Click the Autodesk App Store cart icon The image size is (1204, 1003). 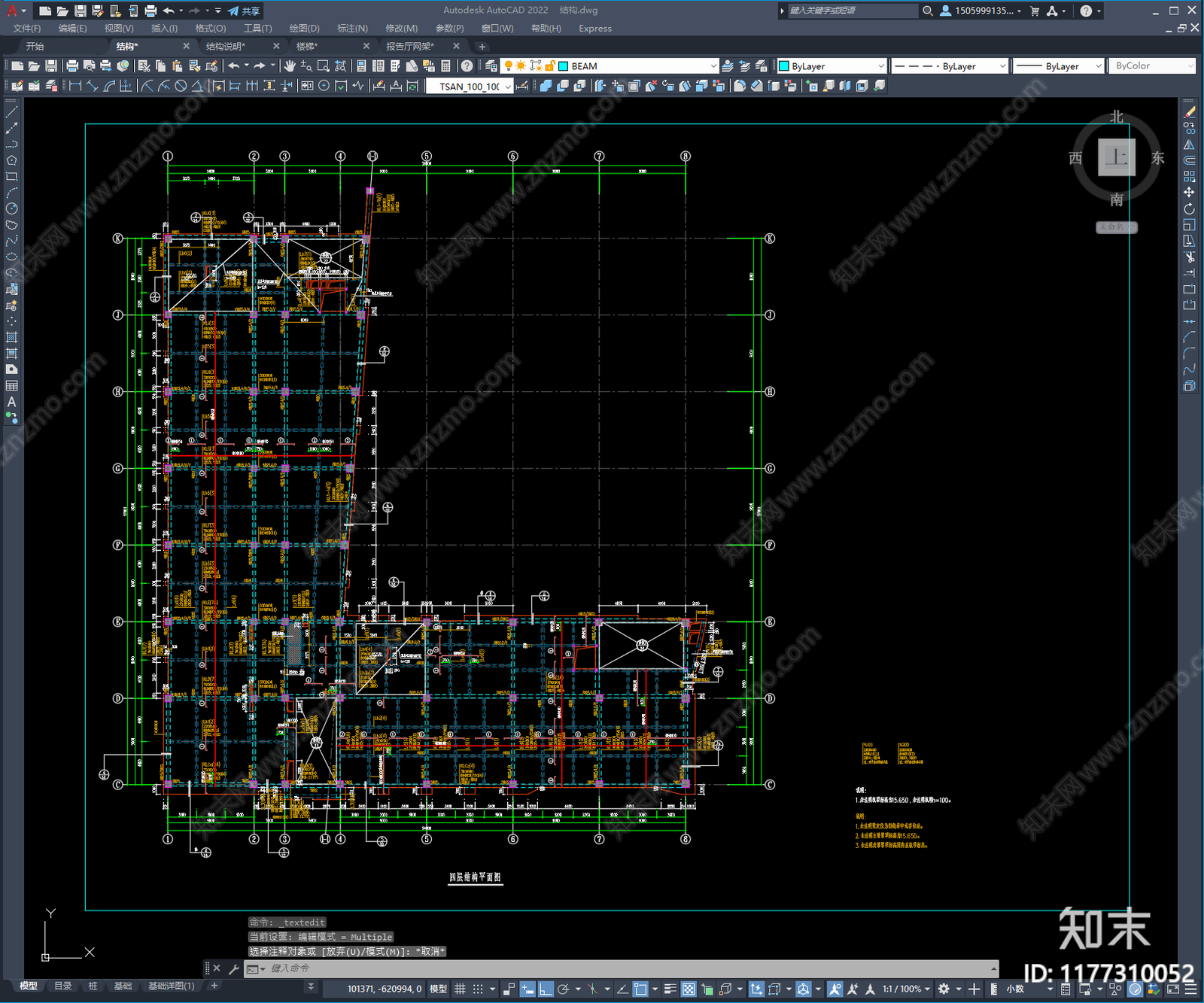[x=1035, y=11]
